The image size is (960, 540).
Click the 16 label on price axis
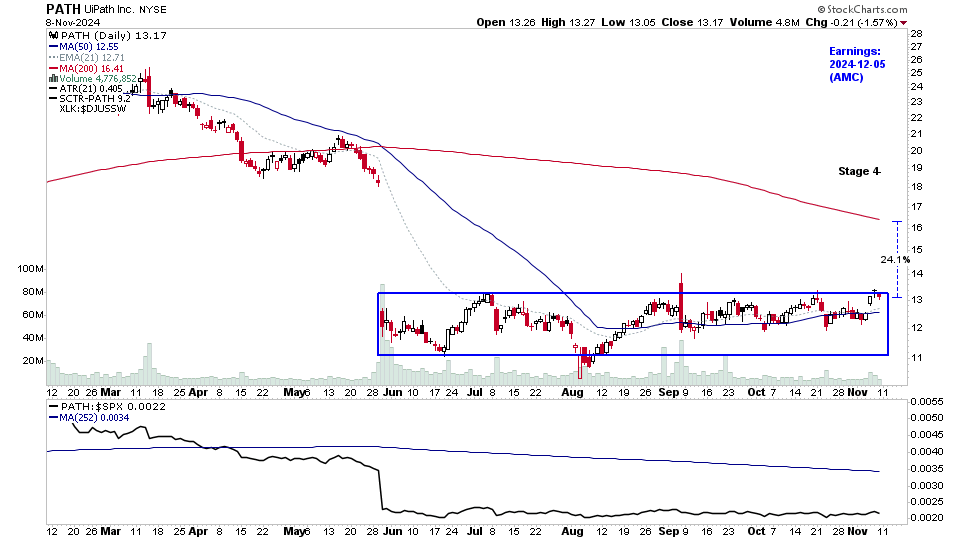click(917, 228)
